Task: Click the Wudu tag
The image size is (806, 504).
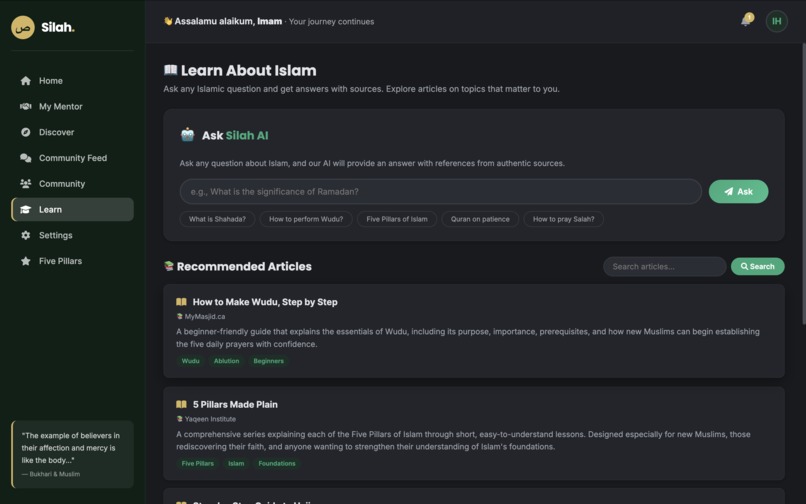Action: click(190, 361)
